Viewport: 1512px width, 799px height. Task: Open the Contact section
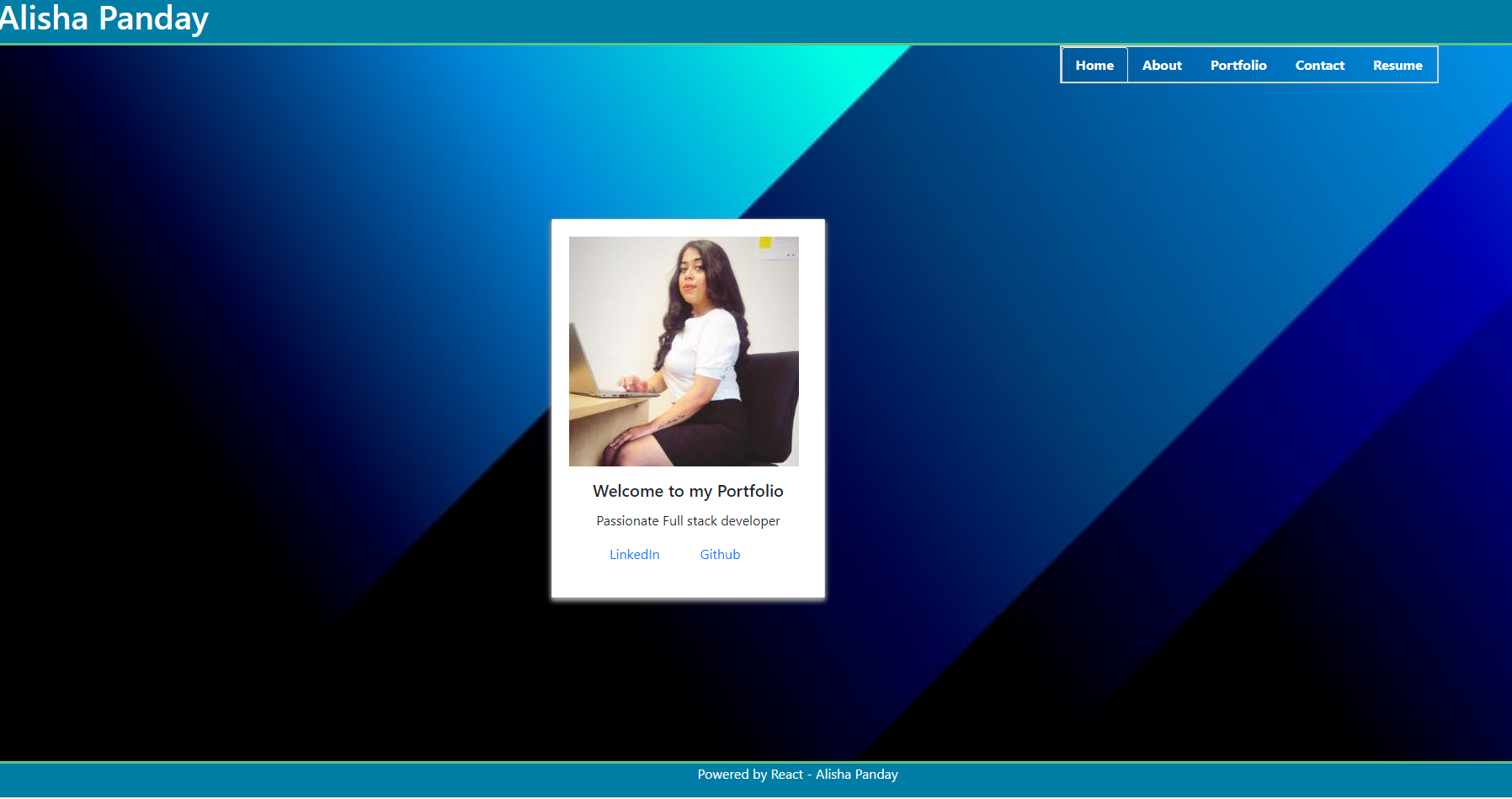[x=1319, y=65]
